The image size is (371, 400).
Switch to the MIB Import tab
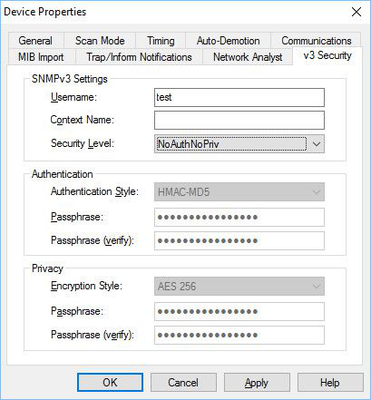point(41,57)
